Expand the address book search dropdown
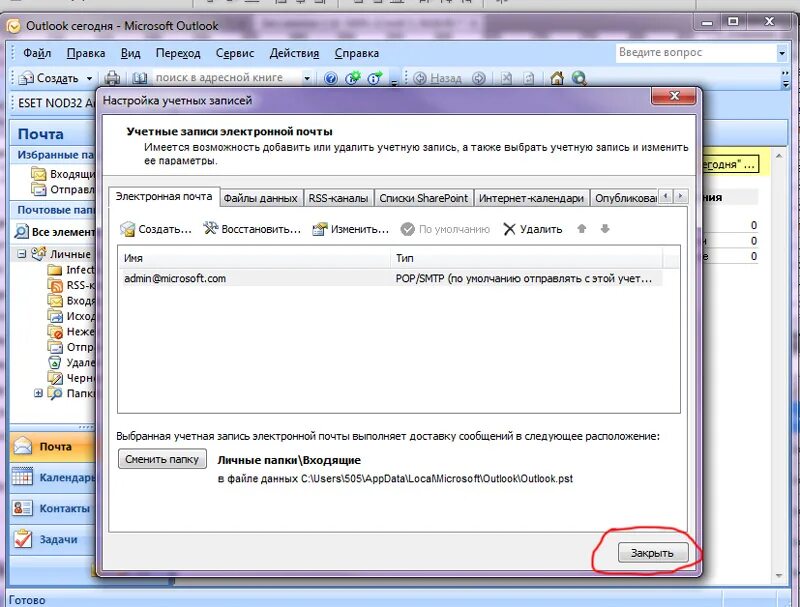800x607 pixels. (307, 78)
